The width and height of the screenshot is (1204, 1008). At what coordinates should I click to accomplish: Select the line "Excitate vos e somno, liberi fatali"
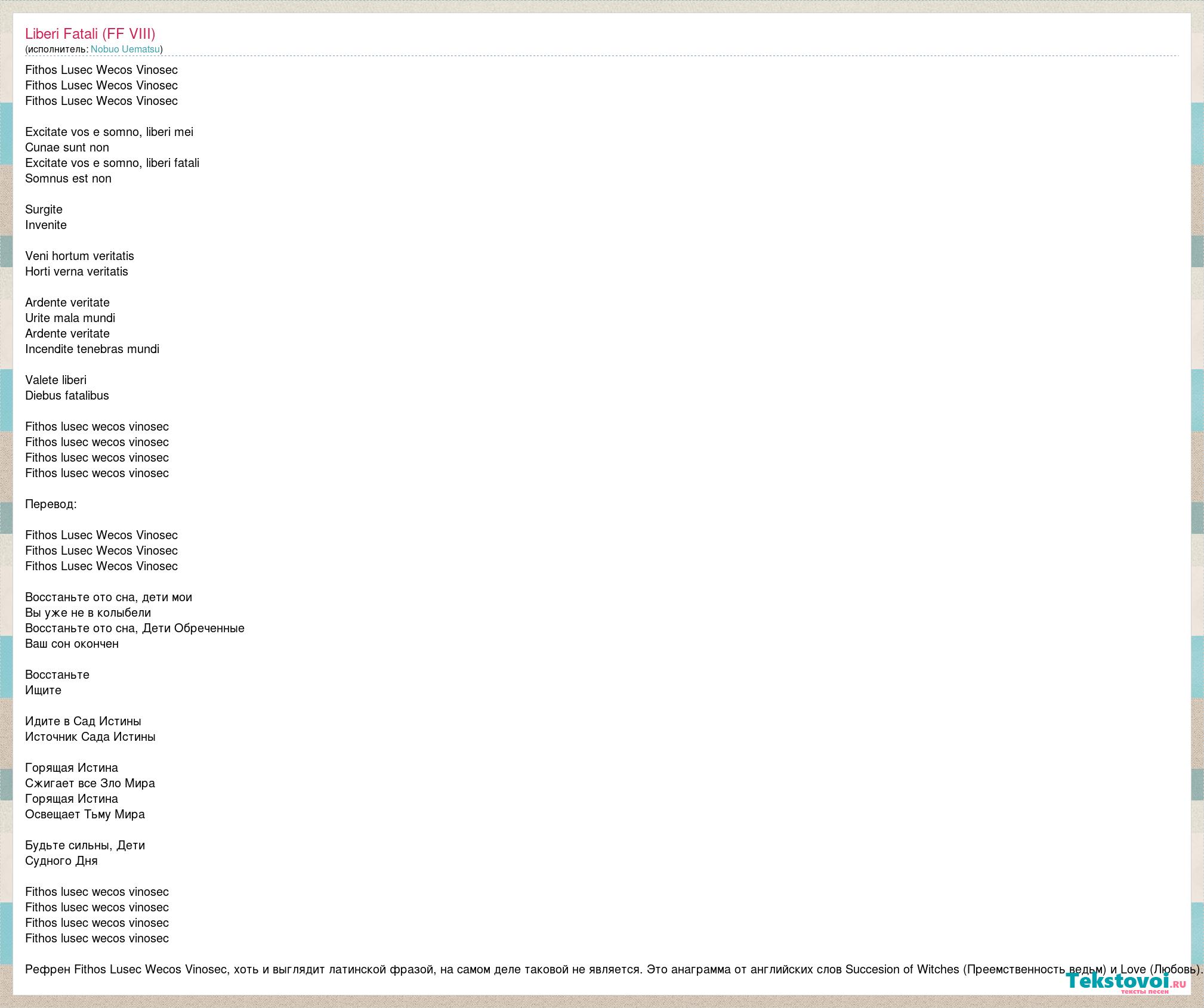click(x=112, y=163)
